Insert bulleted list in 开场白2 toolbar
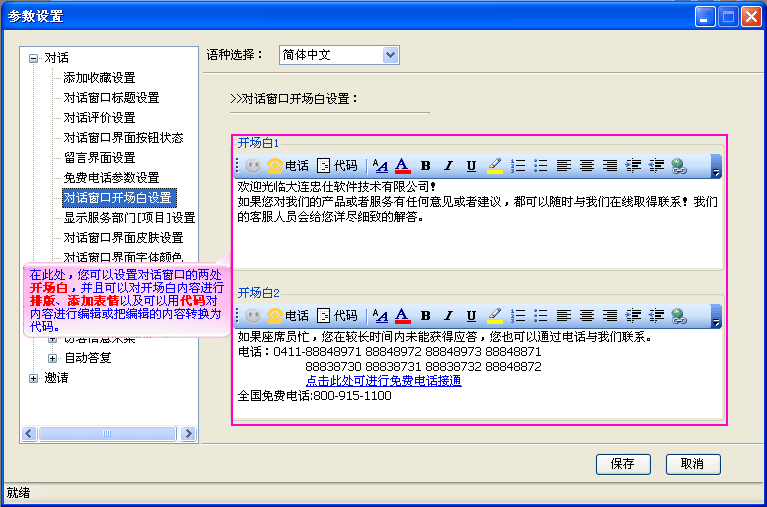This screenshot has height=507, width=767. [541, 316]
